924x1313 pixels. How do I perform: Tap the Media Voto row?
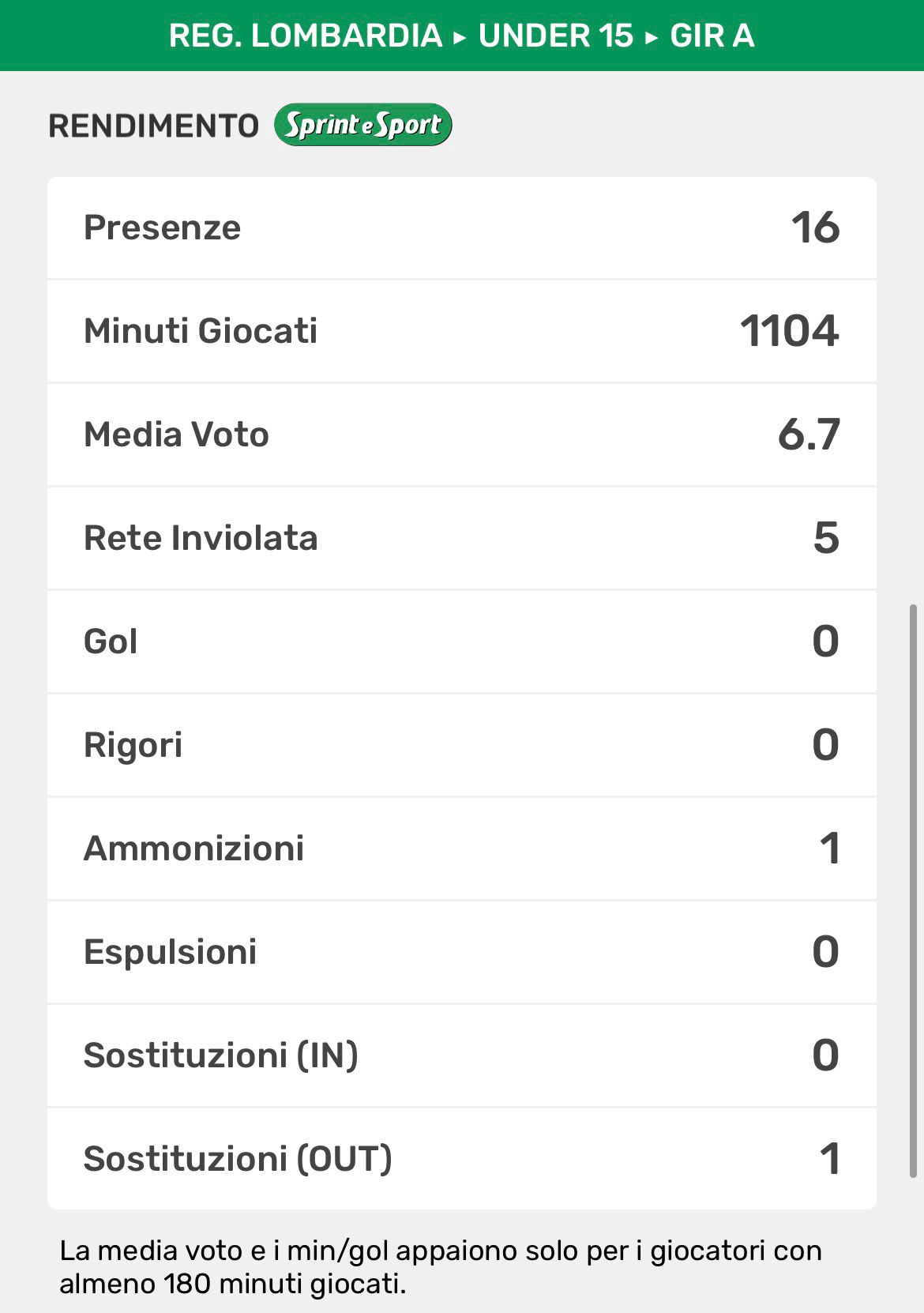coord(461,435)
